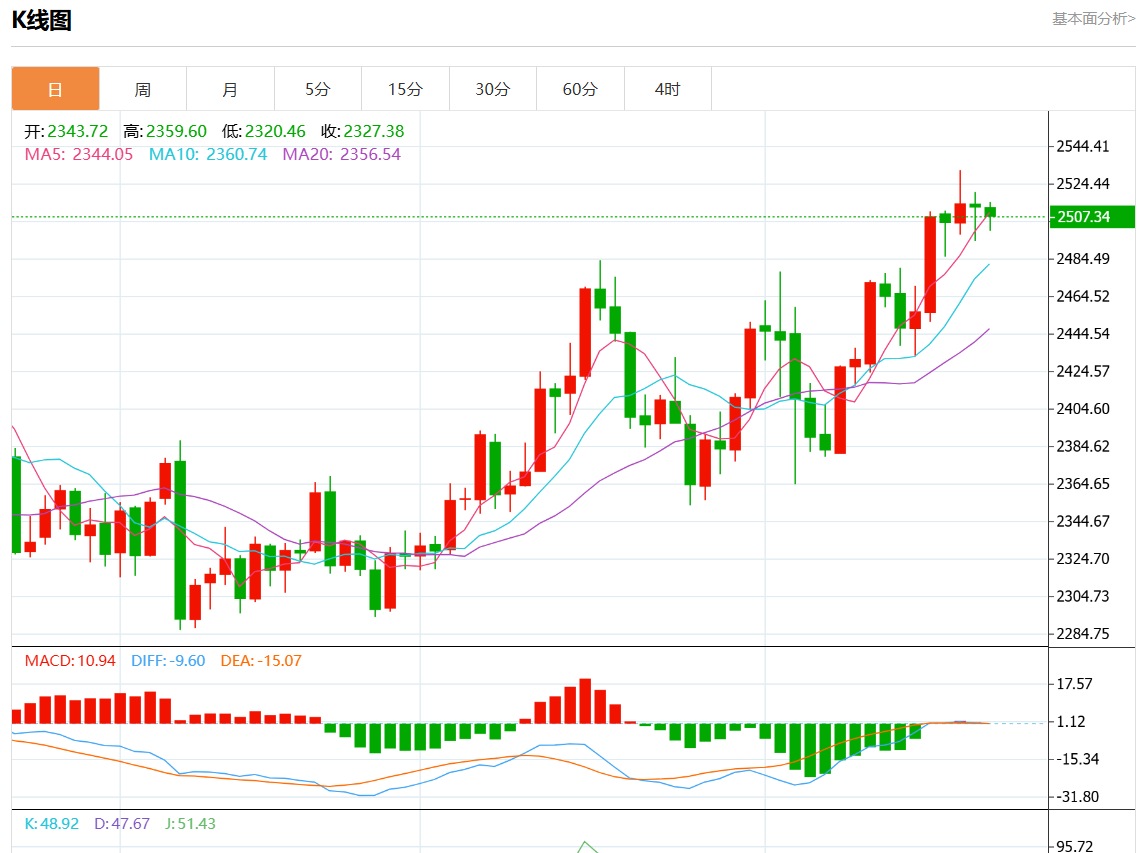Click the MA10: 2360.74 value
Viewport: 1142px width, 853px height.
[x=208, y=154]
